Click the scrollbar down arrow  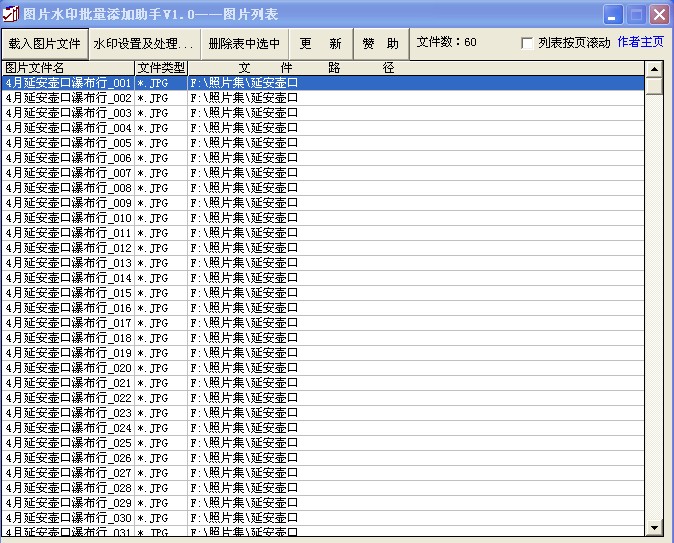tap(654, 526)
